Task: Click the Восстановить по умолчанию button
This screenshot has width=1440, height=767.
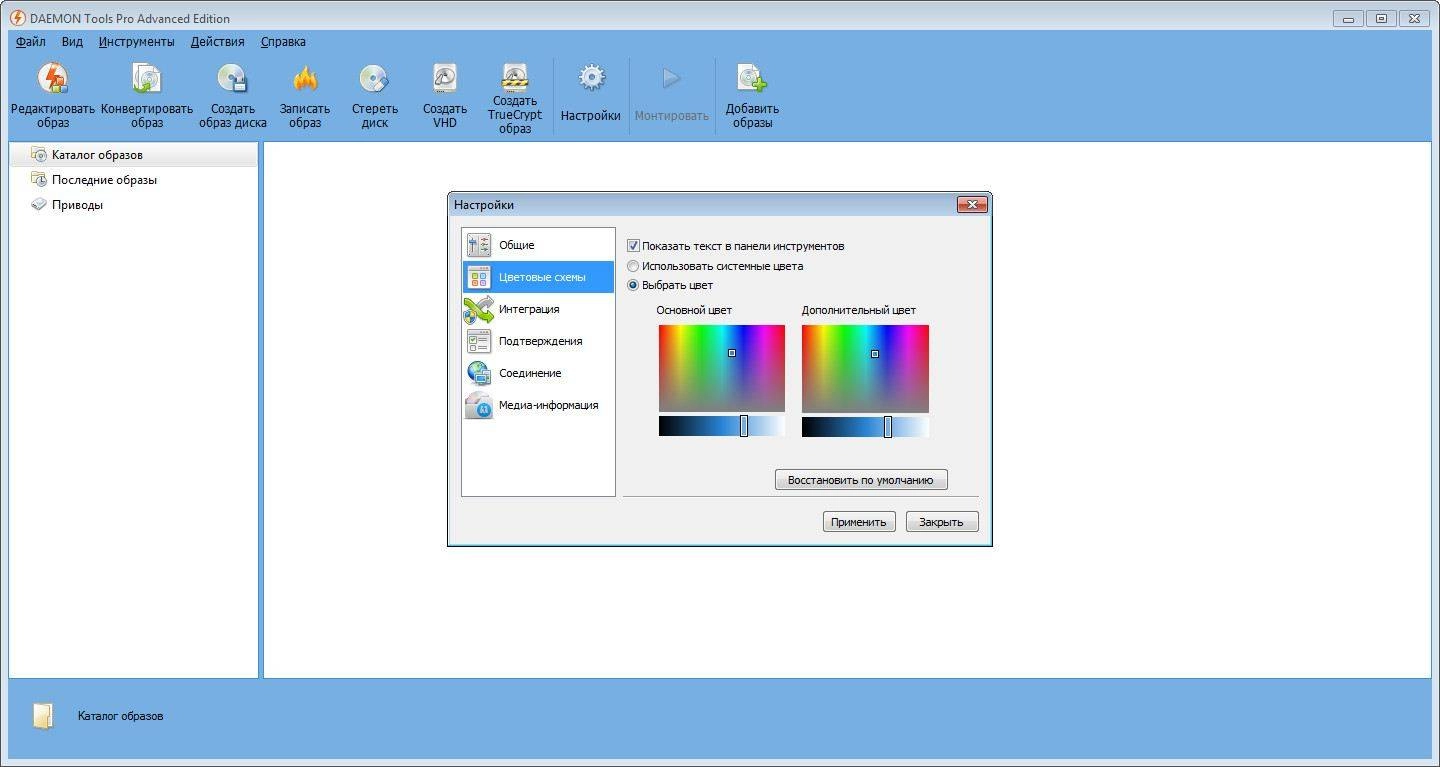Action: (x=861, y=480)
